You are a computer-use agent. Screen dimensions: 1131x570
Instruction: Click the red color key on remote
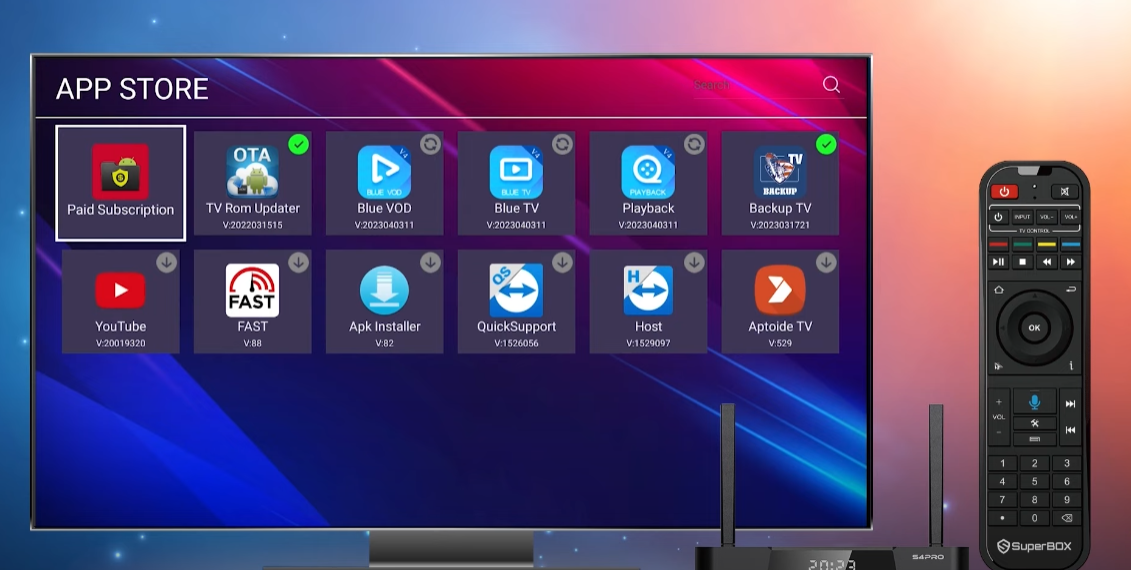coord(998,244)
